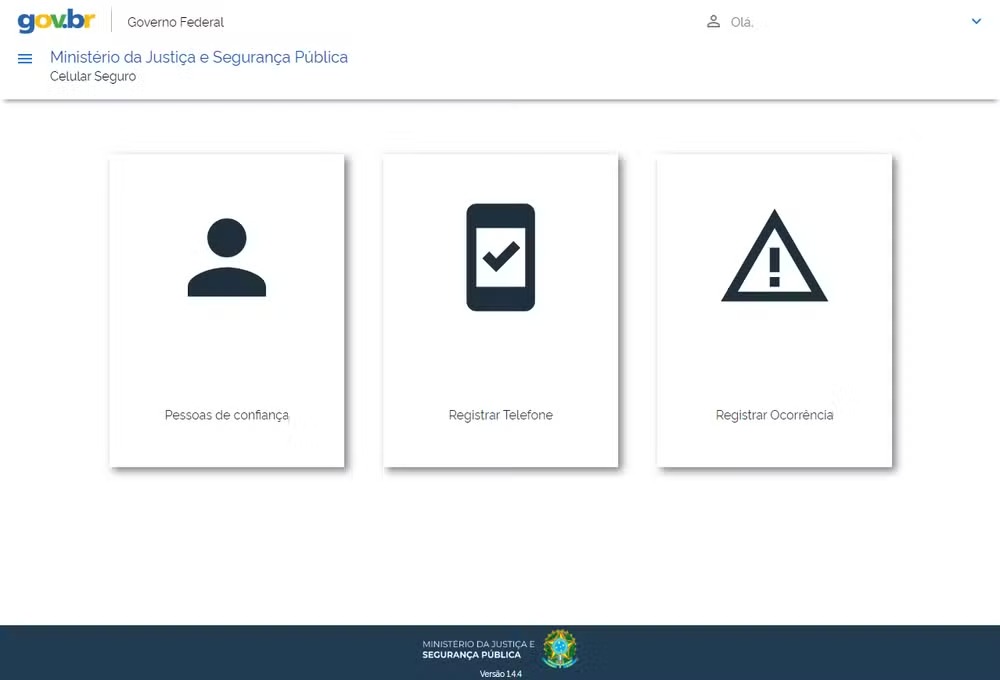The image size is (1000, 680).
Task: Click blank space below Registrar Ocorrência label
Action: point(774,444)
